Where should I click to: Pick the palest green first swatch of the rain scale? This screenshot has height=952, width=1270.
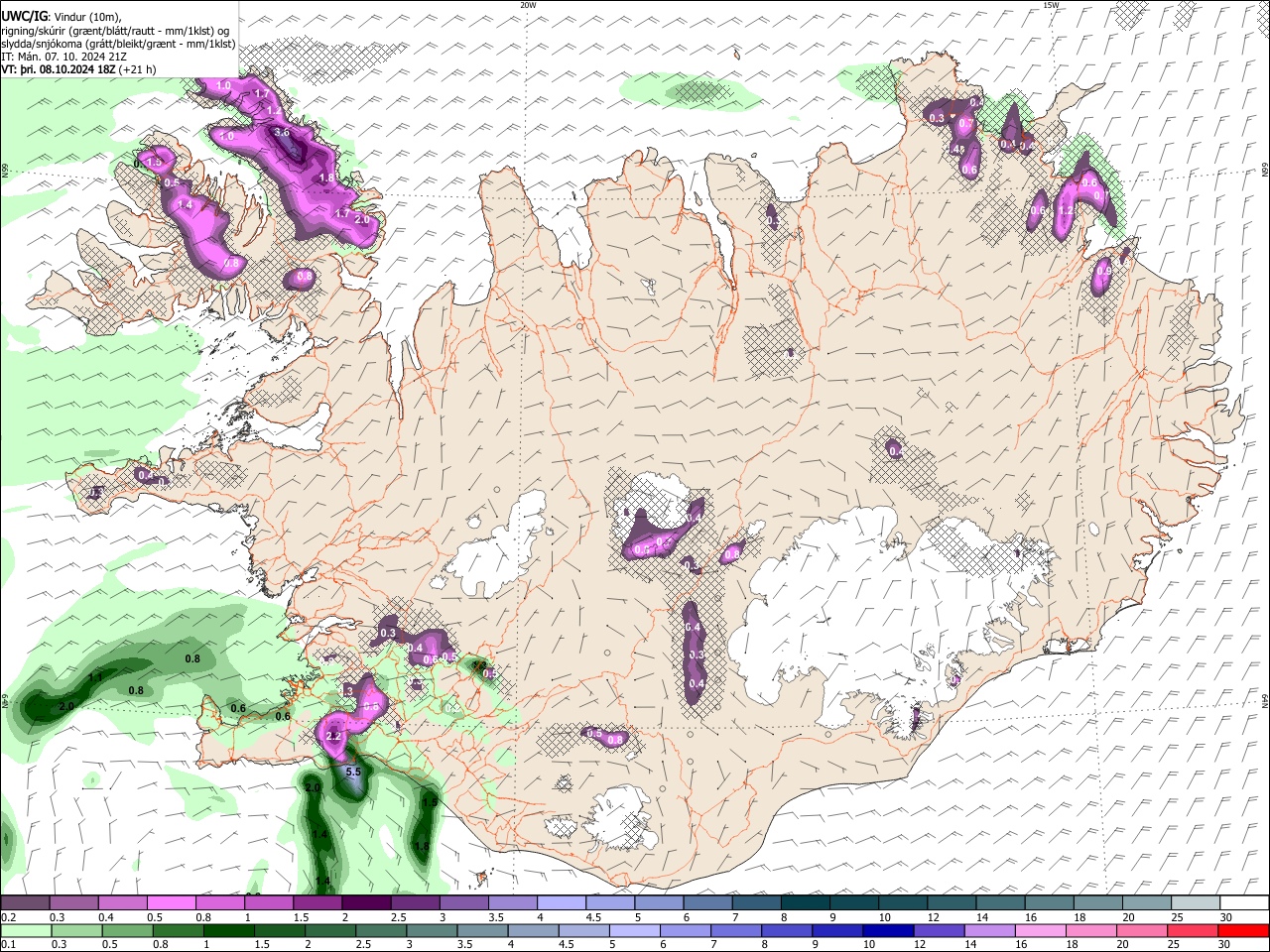click(x=25, y=930)
